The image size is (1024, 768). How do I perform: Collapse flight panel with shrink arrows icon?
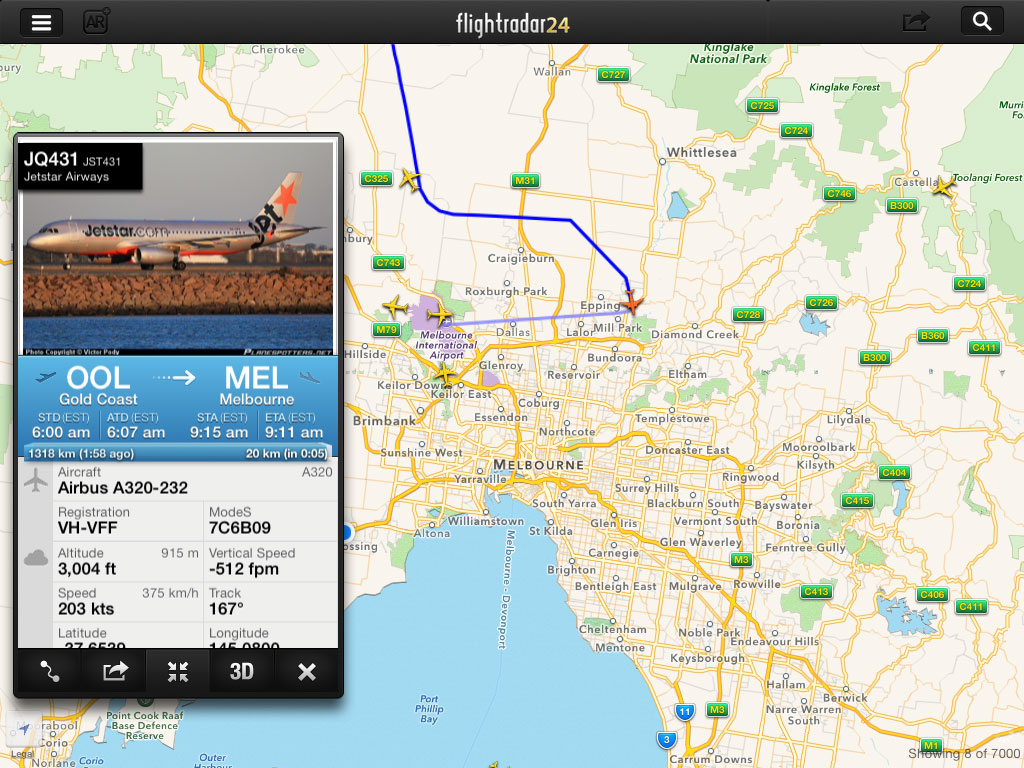click(x=178, y=671)
